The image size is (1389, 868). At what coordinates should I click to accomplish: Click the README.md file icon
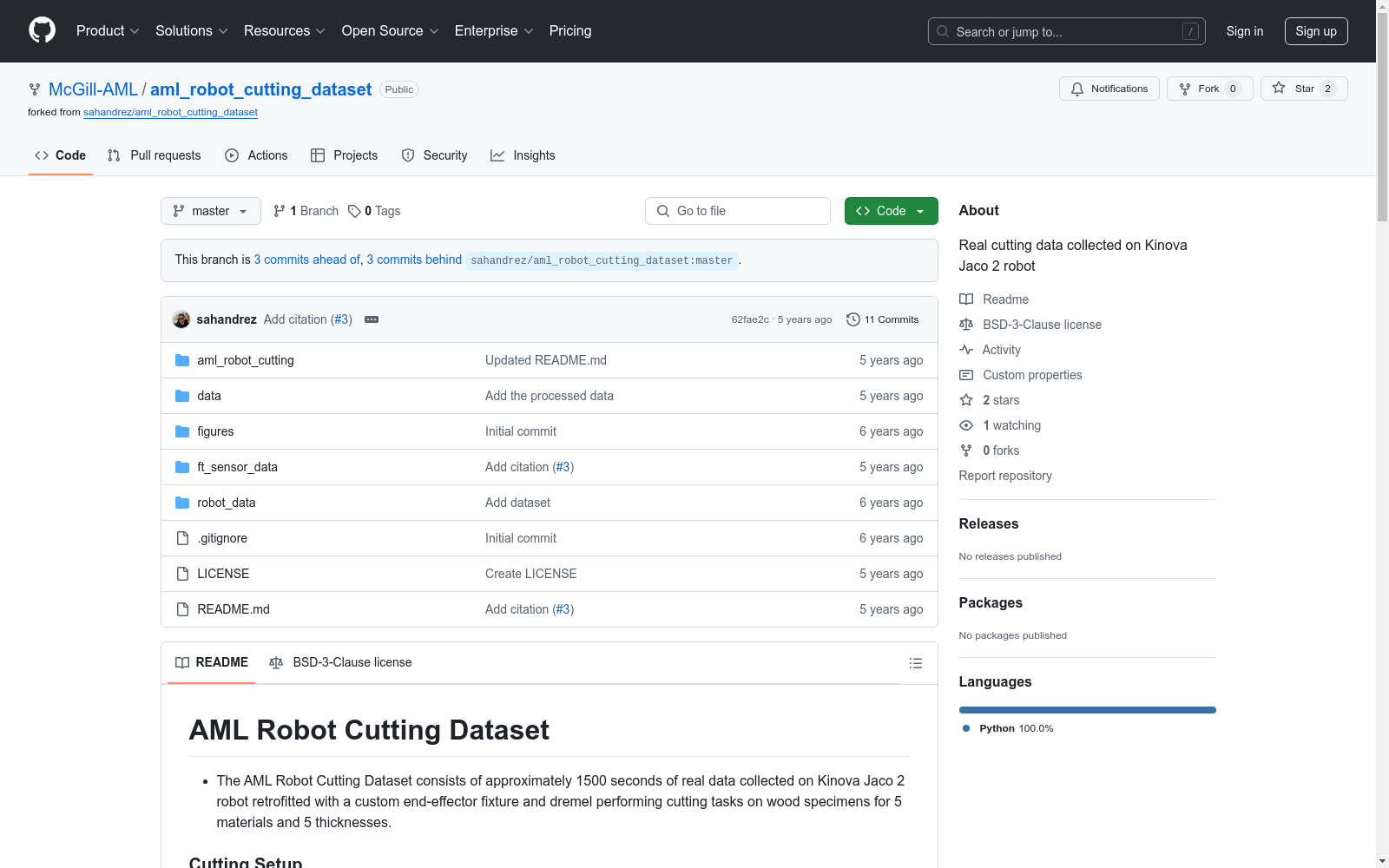point(182,609)
